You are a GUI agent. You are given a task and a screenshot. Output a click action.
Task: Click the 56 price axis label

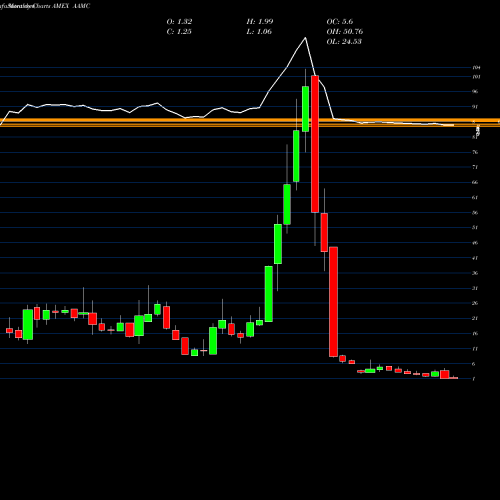click(475, 213)
